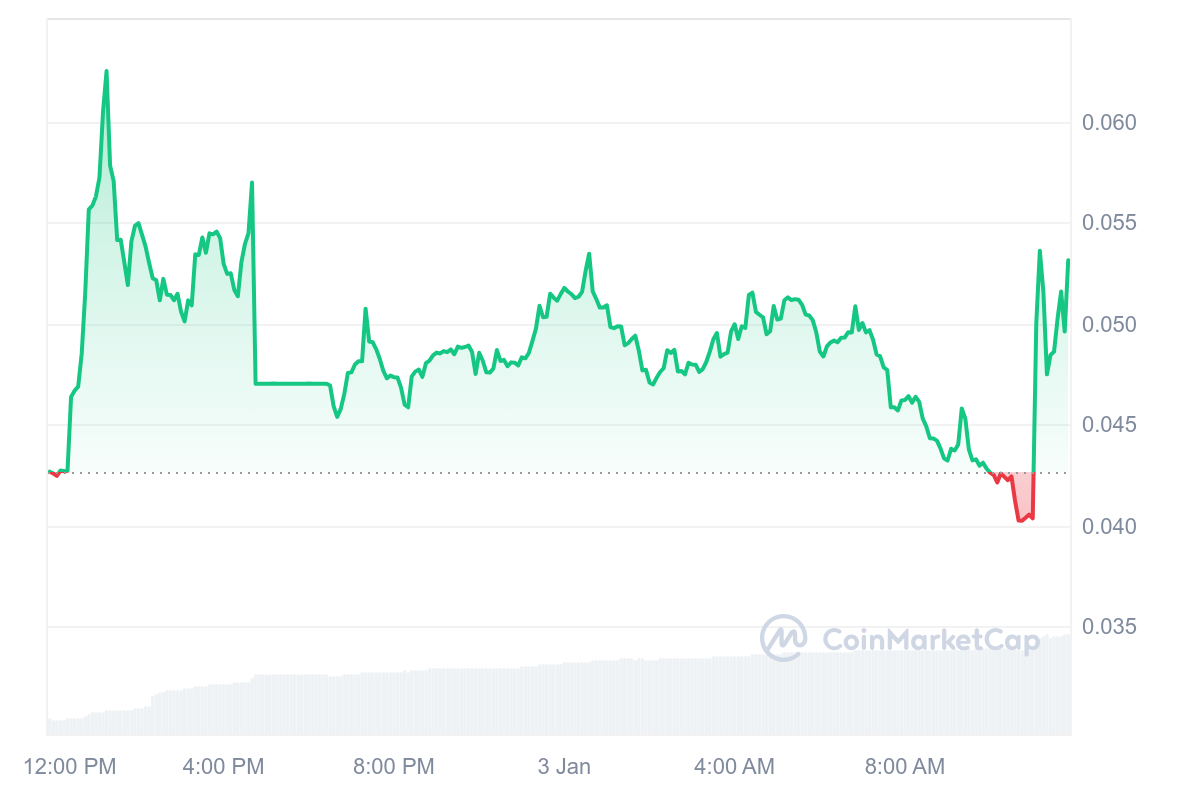Screen dimensions: 1200x800
Task: Click the 0.035 price axis label
Action: 1109,627
